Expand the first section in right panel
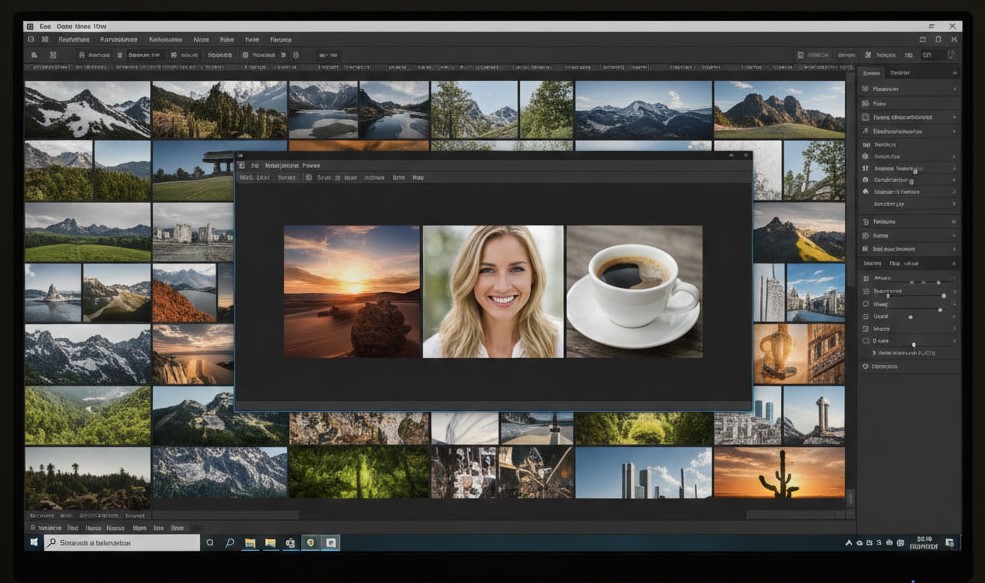 (953, 89)
